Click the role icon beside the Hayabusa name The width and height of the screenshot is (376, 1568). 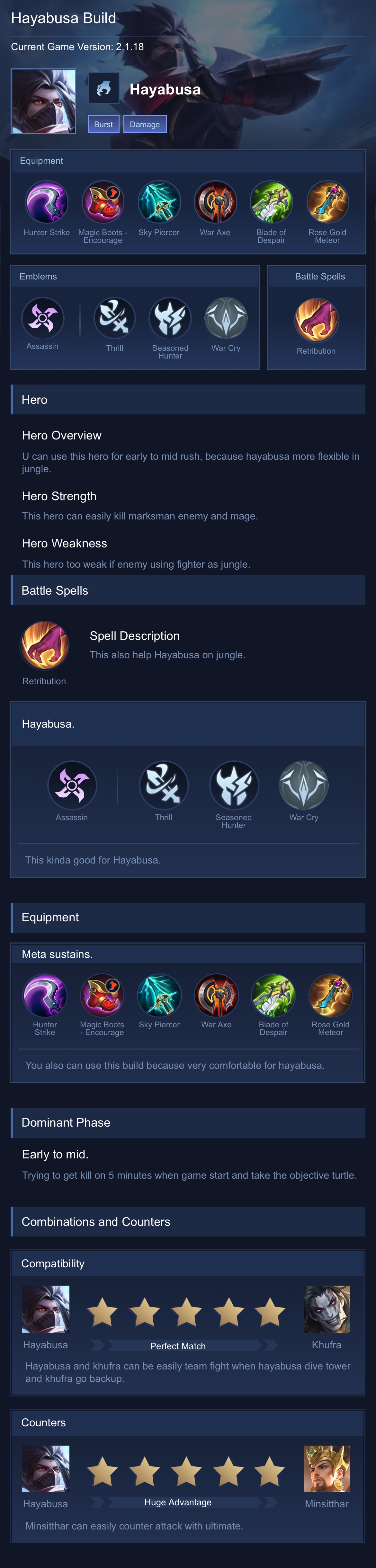(103, 89)
